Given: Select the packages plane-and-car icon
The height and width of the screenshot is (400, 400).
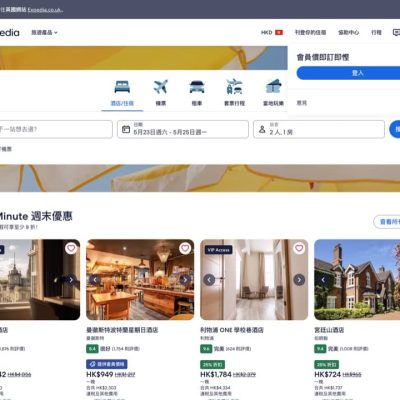Looking at the screenshot, I should pos(234,87).
